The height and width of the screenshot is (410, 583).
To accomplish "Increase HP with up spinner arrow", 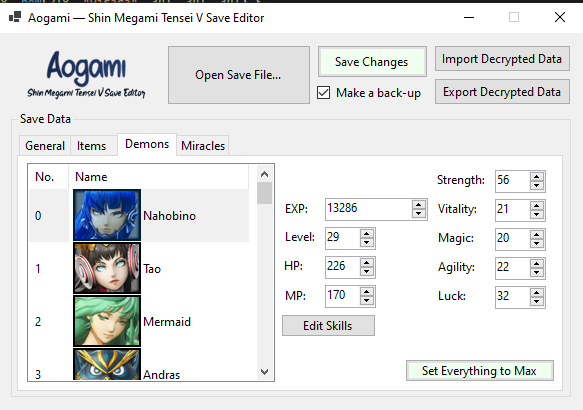I will (367, 263).
